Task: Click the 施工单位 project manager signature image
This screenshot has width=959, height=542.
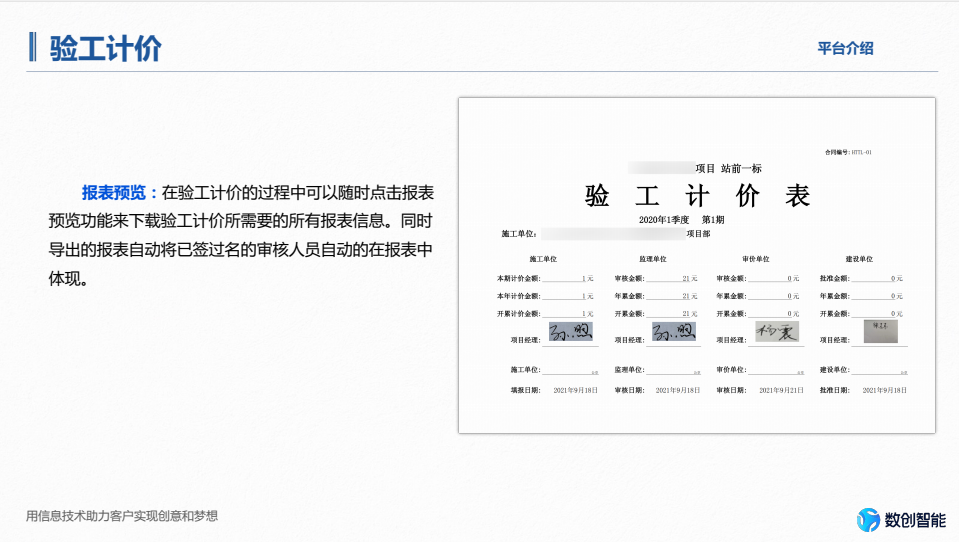Action: [x=571, y=333]
